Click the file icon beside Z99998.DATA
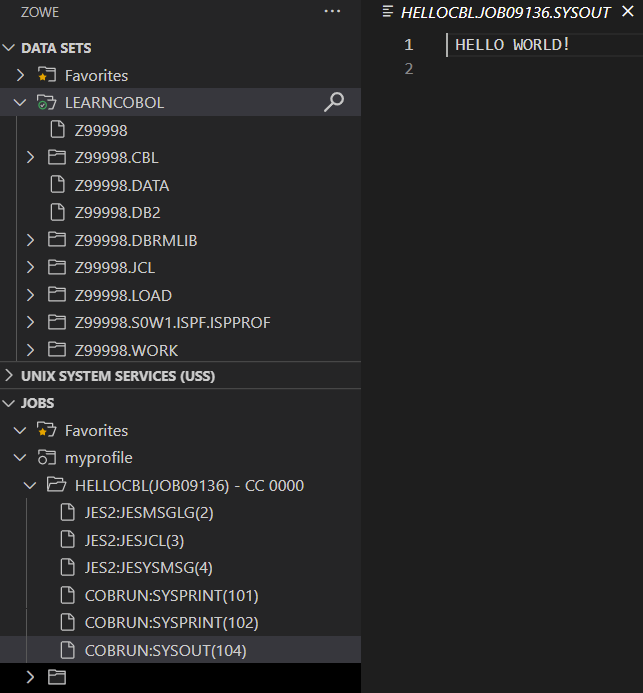 point(57,185)
